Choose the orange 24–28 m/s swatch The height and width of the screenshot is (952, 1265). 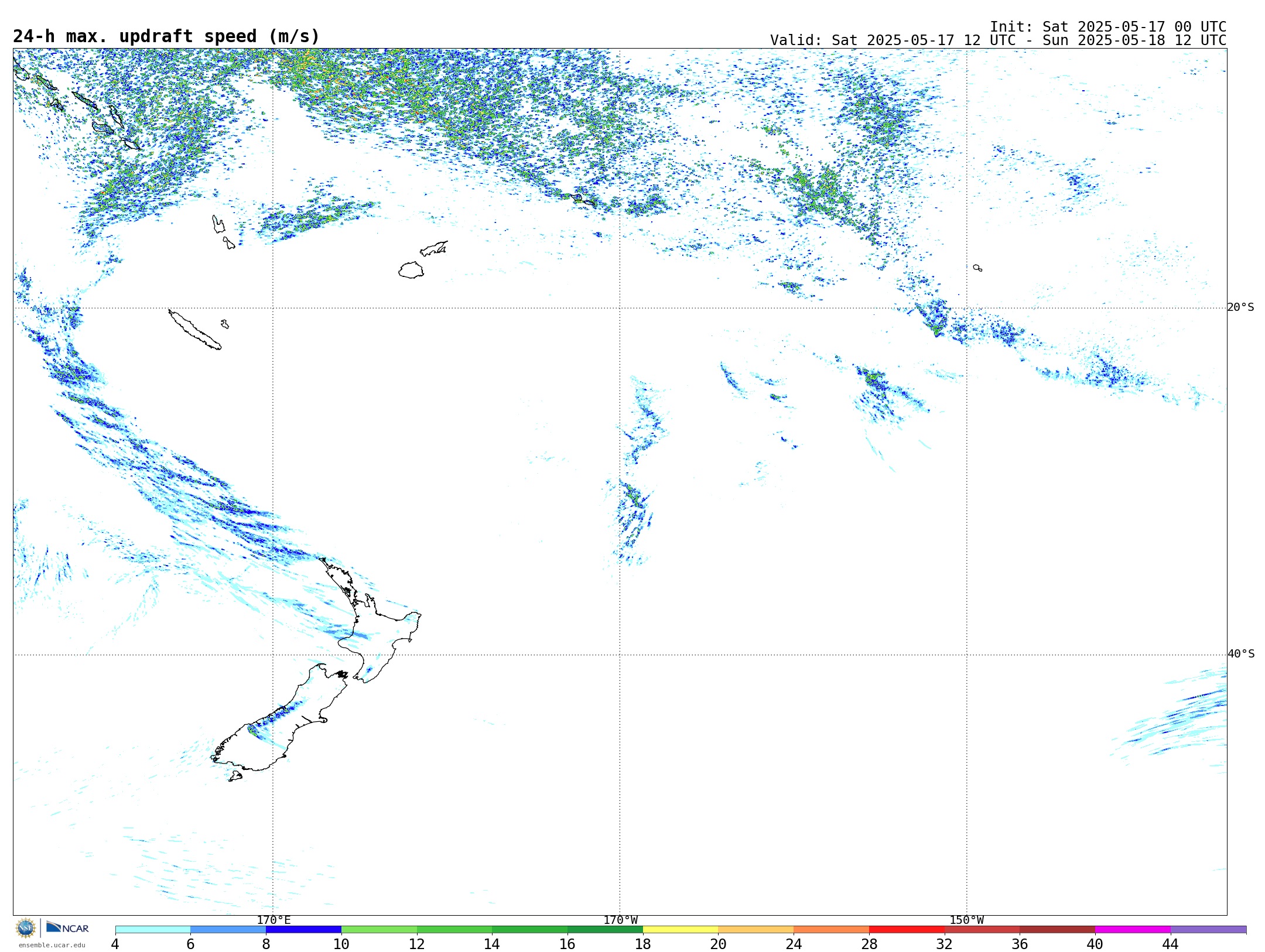pos(832,930)
